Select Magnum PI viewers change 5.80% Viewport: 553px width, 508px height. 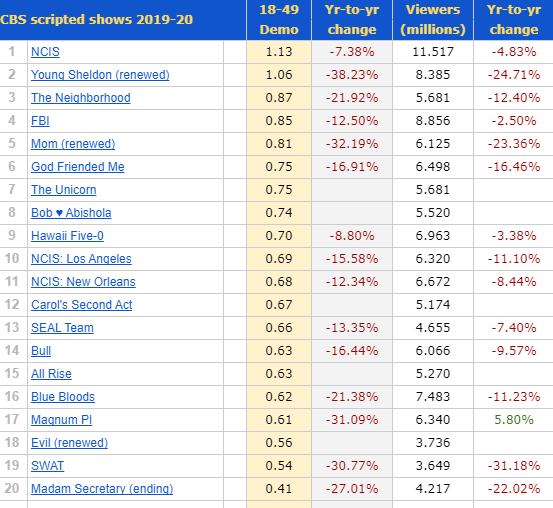(x=514, y=419)
